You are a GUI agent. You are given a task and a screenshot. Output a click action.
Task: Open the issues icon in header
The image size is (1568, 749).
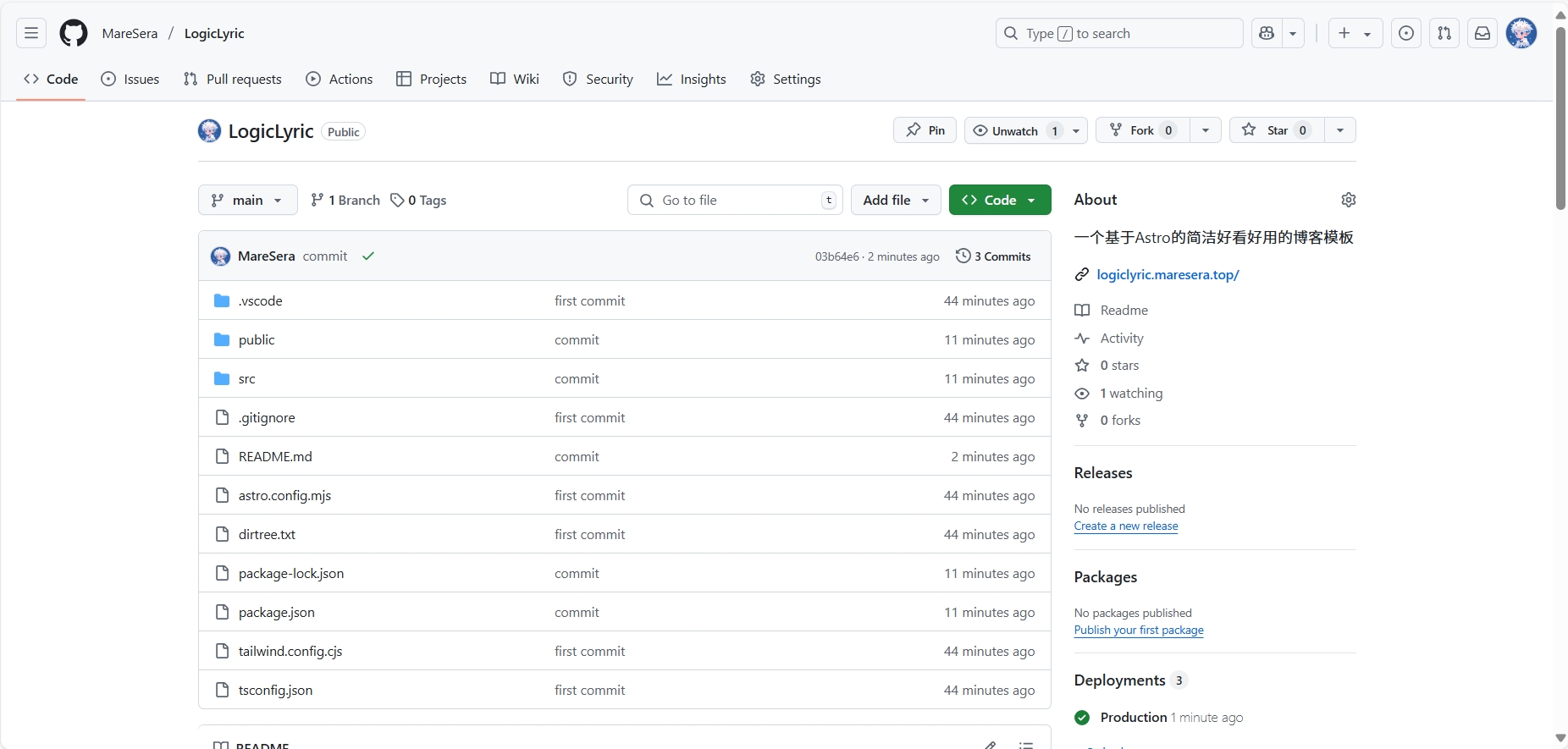[1406, 33]
